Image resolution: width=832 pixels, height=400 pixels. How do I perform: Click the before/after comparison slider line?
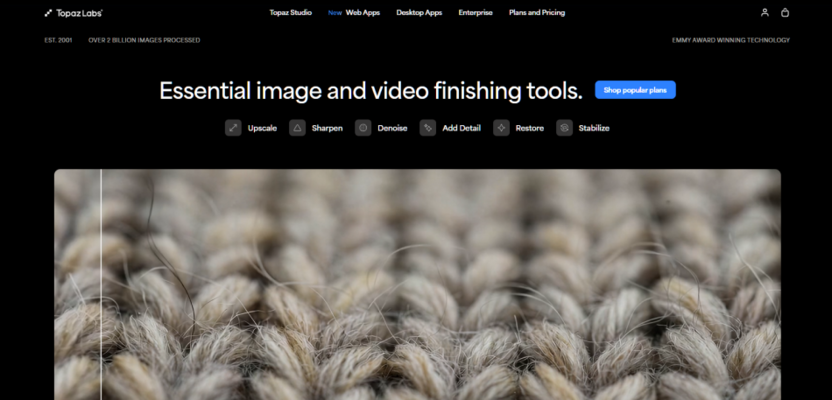pos(101,284)
